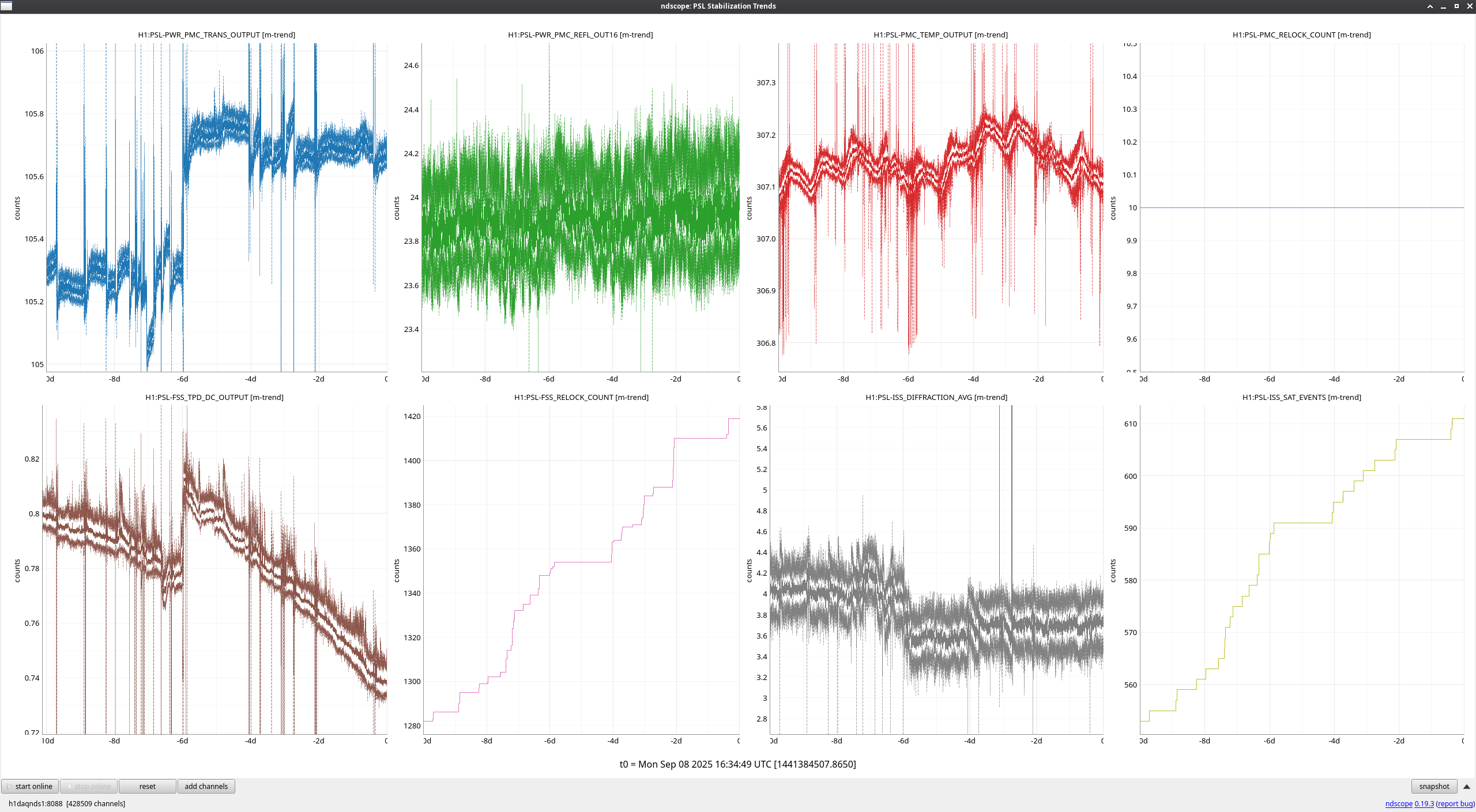The width and height of the screenshot is (1476, 812).
Task: Maximize the ndscope window
Action: pos(1456,6)
